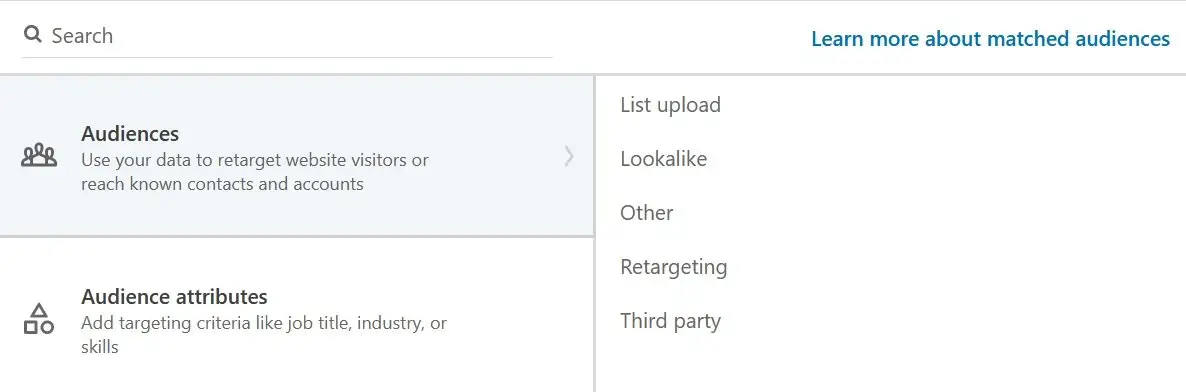Pick the Retargeting audience option
The width and height of the screenshot is (1186, 392).
pyautogui.click(x=674, y=267)
